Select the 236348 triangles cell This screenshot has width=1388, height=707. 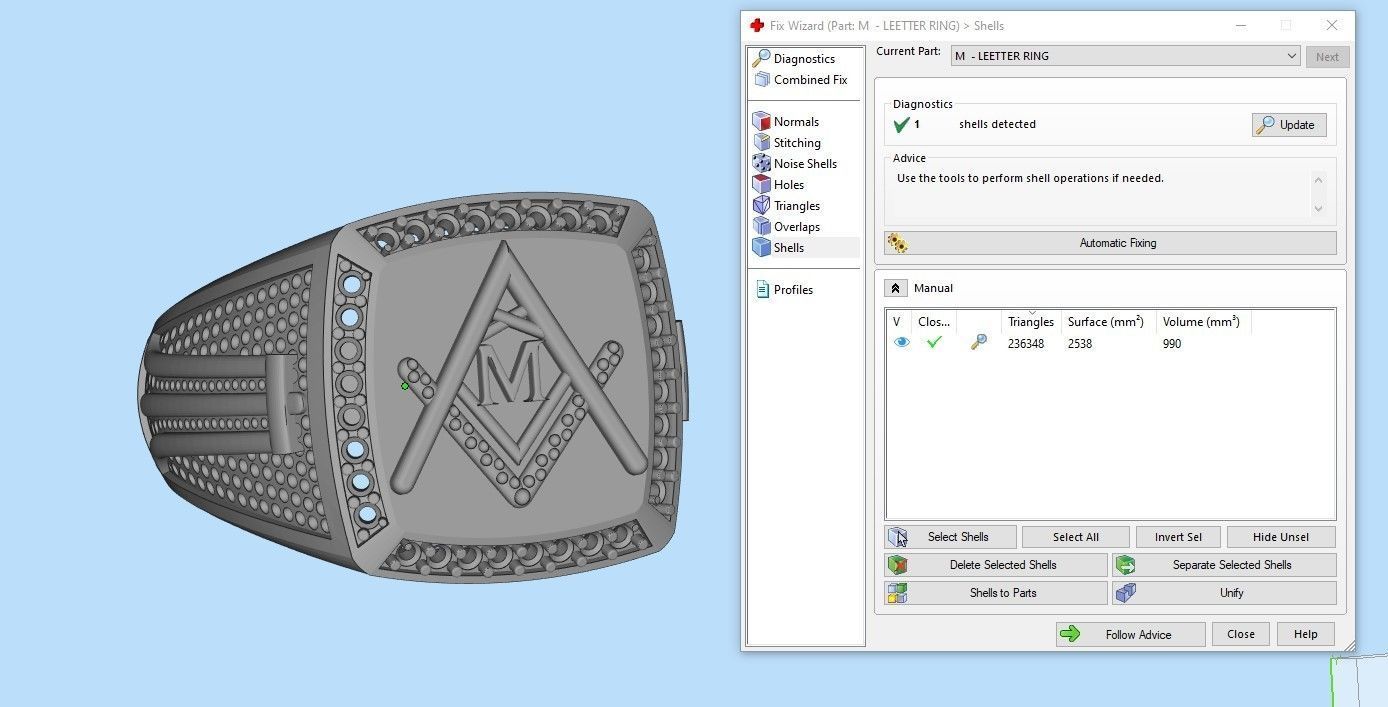click(1026, 344)
